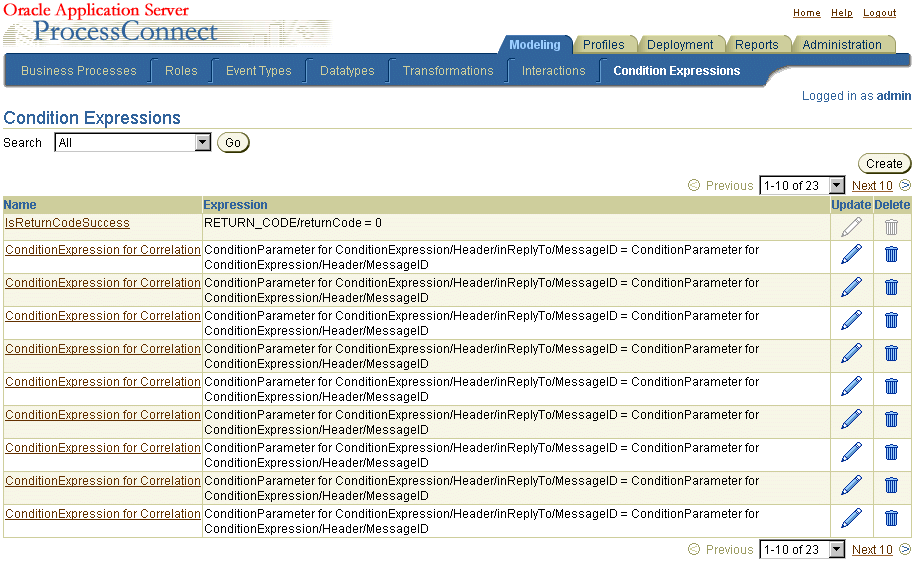This screenshot has width=912, height=568.
Task: Go to the Interactions subtab
Action: click(x=553, y=70)
